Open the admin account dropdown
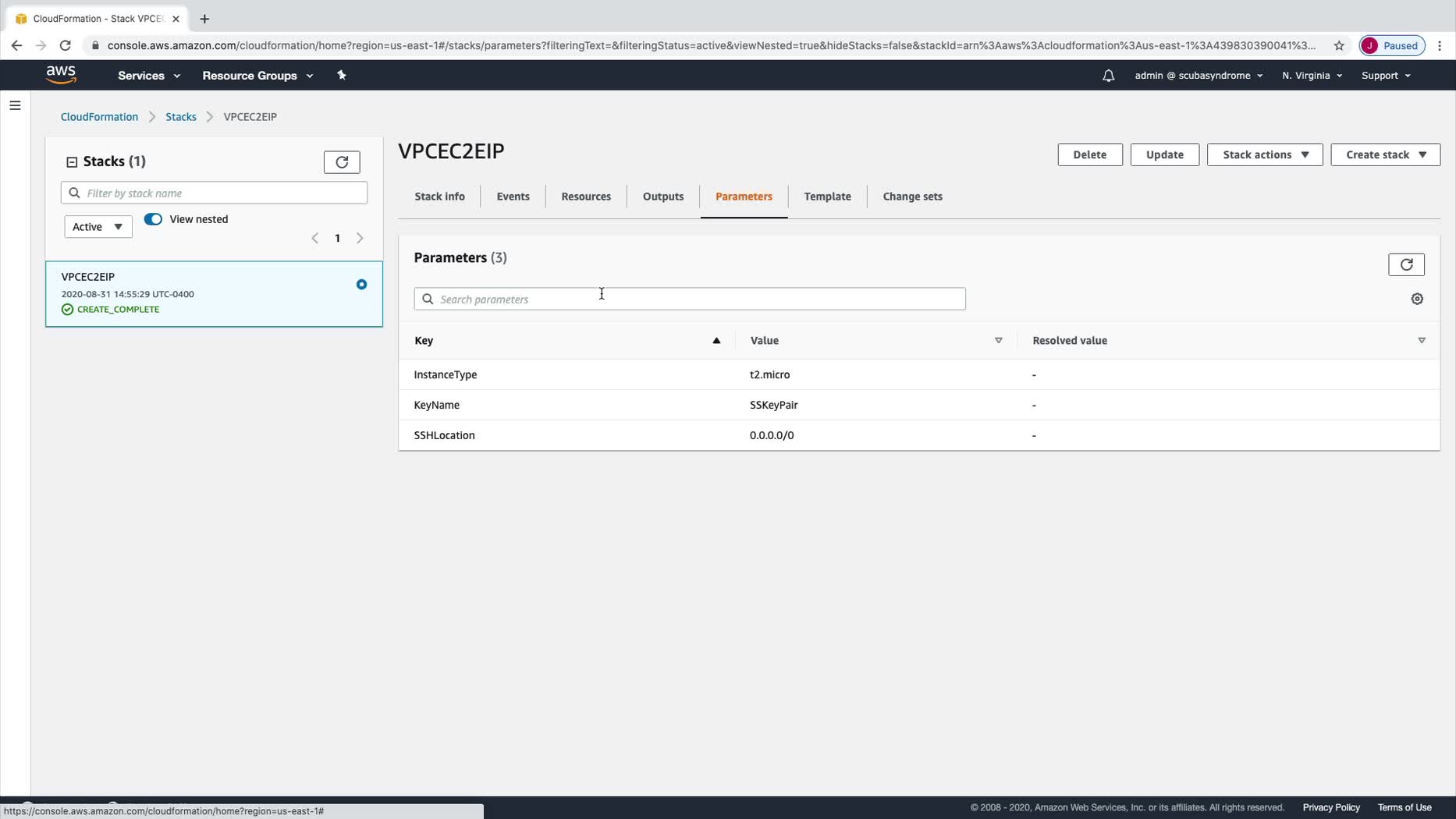The height and width of the screenshot is (819, 1456). (1199, 76)
